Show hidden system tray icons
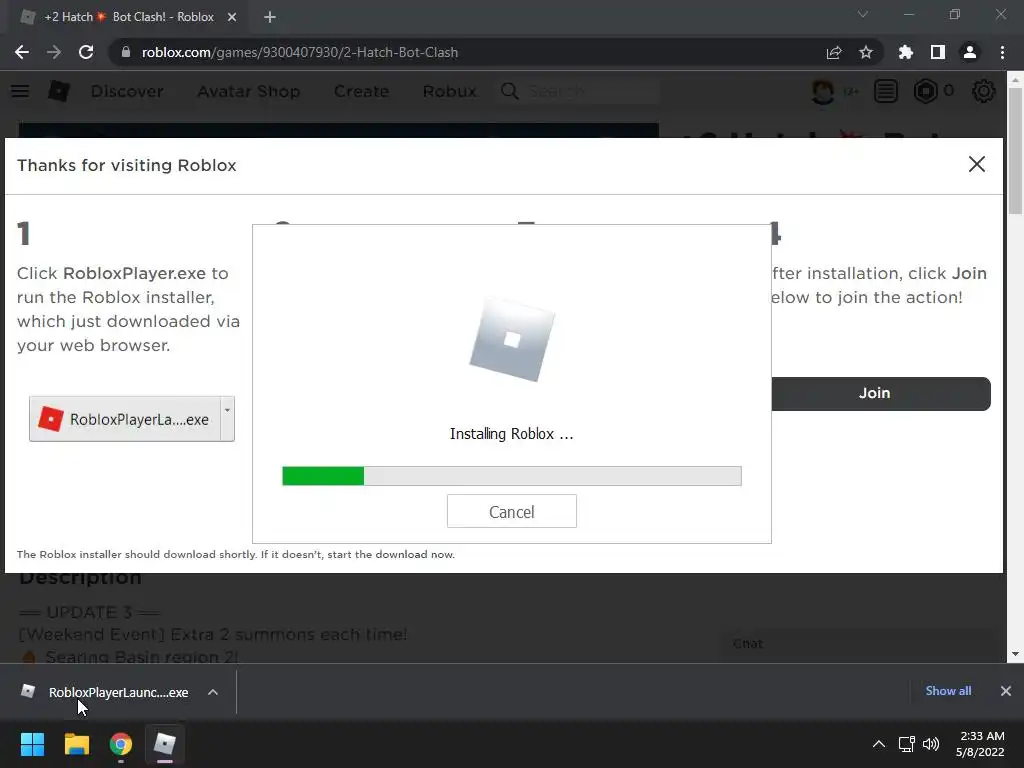Image resolution: width=1024 pixels, height=768 pixels. click(x=879, y=744)
